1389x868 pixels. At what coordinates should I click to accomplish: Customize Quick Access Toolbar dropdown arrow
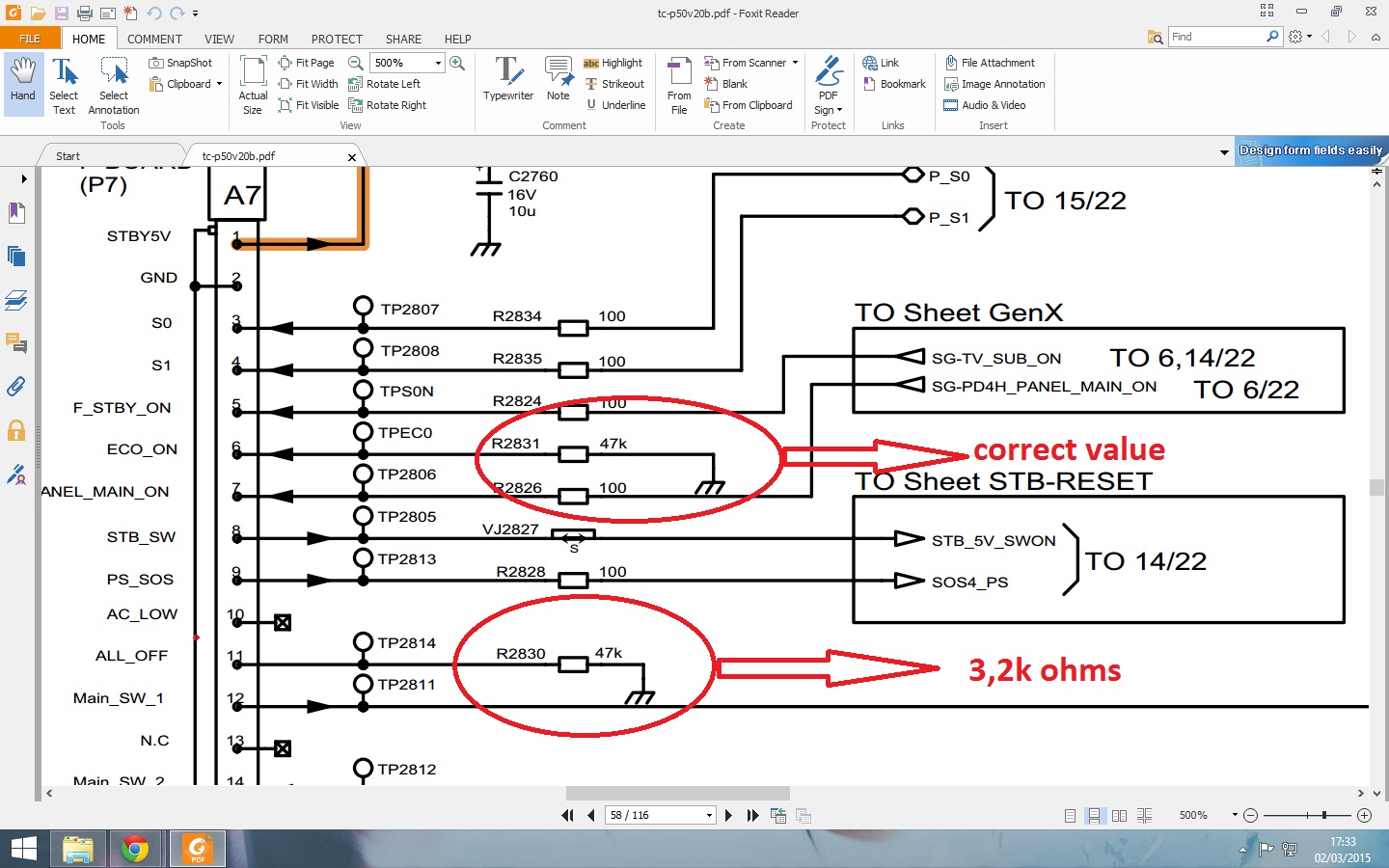(195, 14)
